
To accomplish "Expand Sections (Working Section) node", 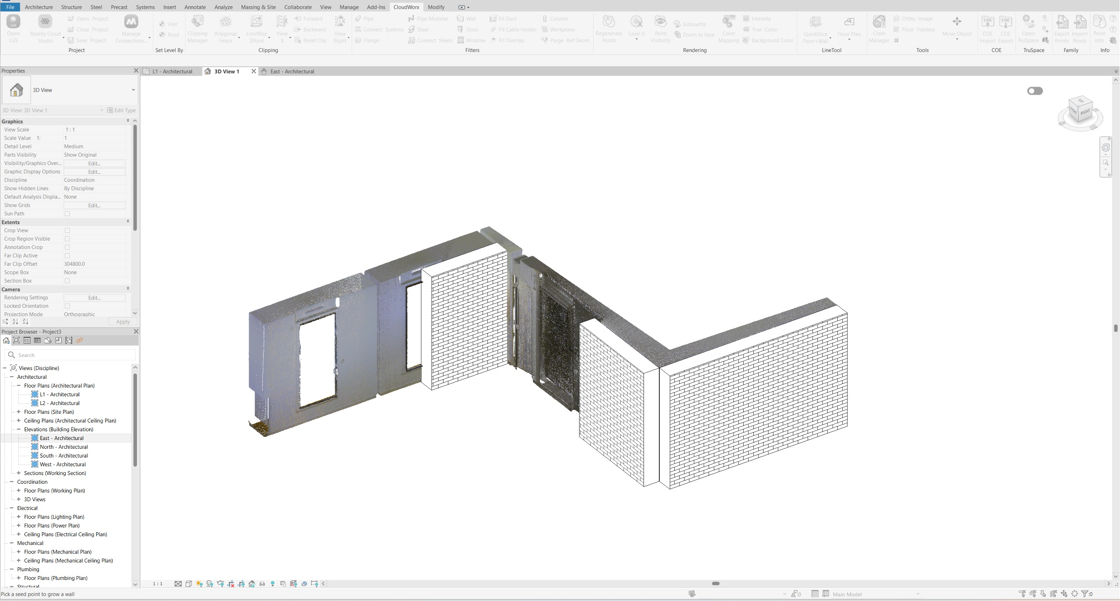I will pyautogui.click(x=19, y=473).
